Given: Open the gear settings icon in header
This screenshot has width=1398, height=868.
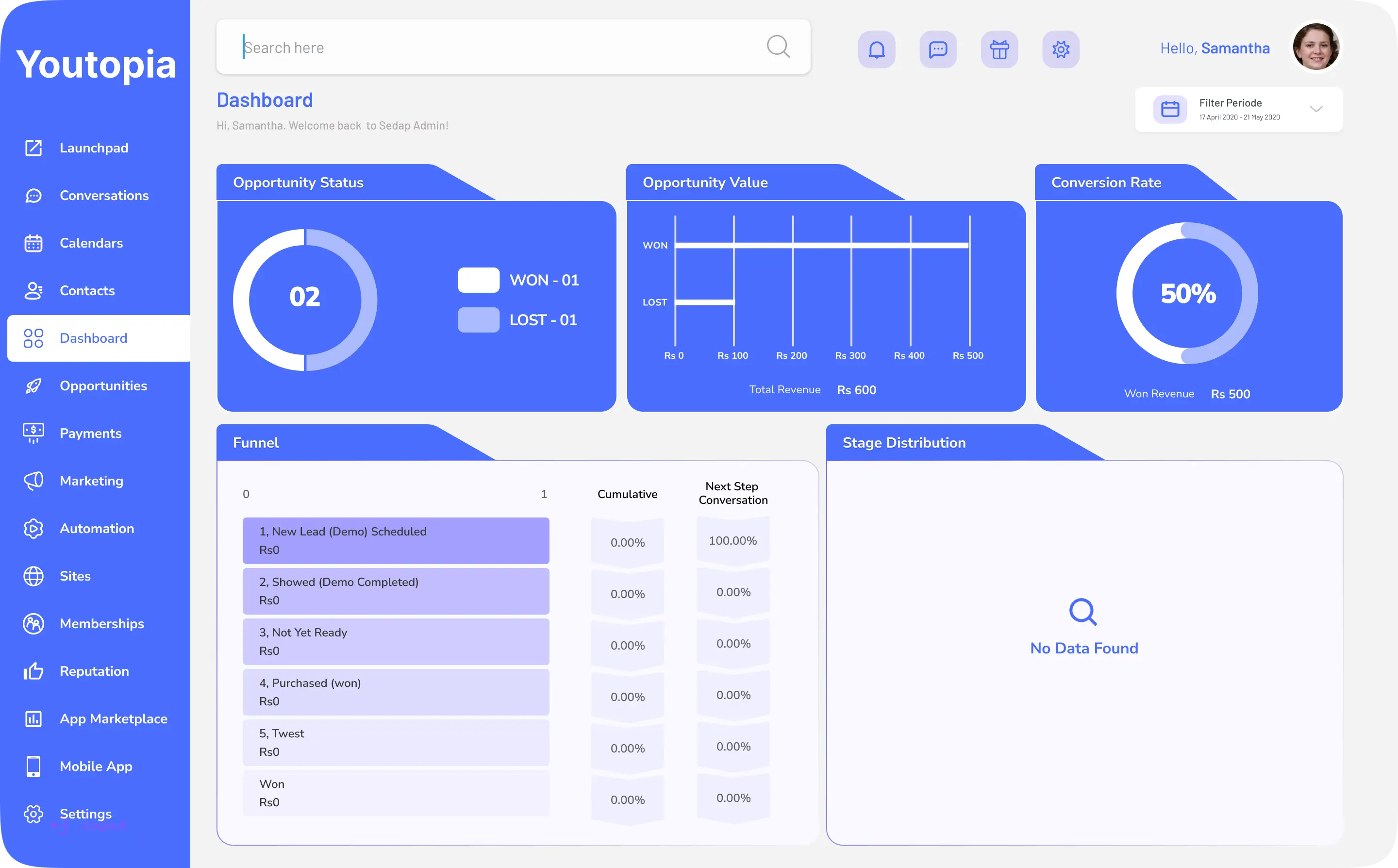Looking at the screenshot, I should 1061,50.
